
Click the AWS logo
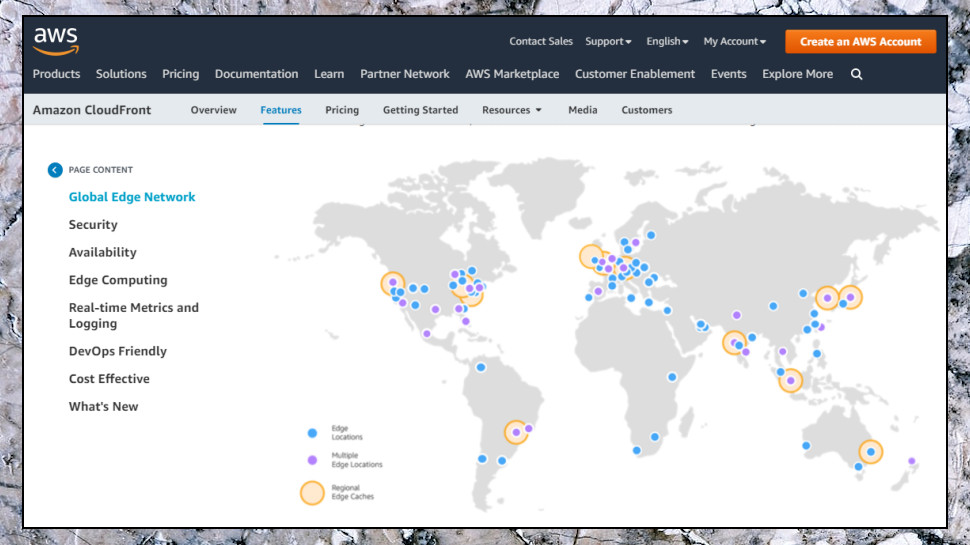tap(56, 41)
